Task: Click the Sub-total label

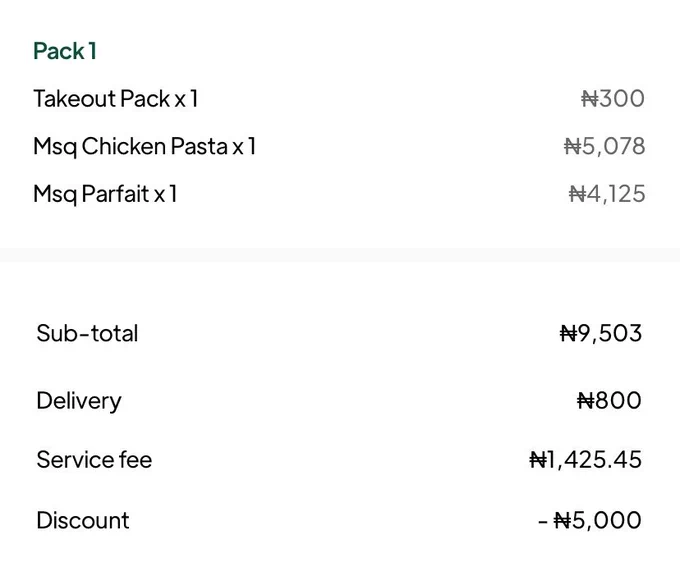Action: pyautogui.click(x=87, y=333)
